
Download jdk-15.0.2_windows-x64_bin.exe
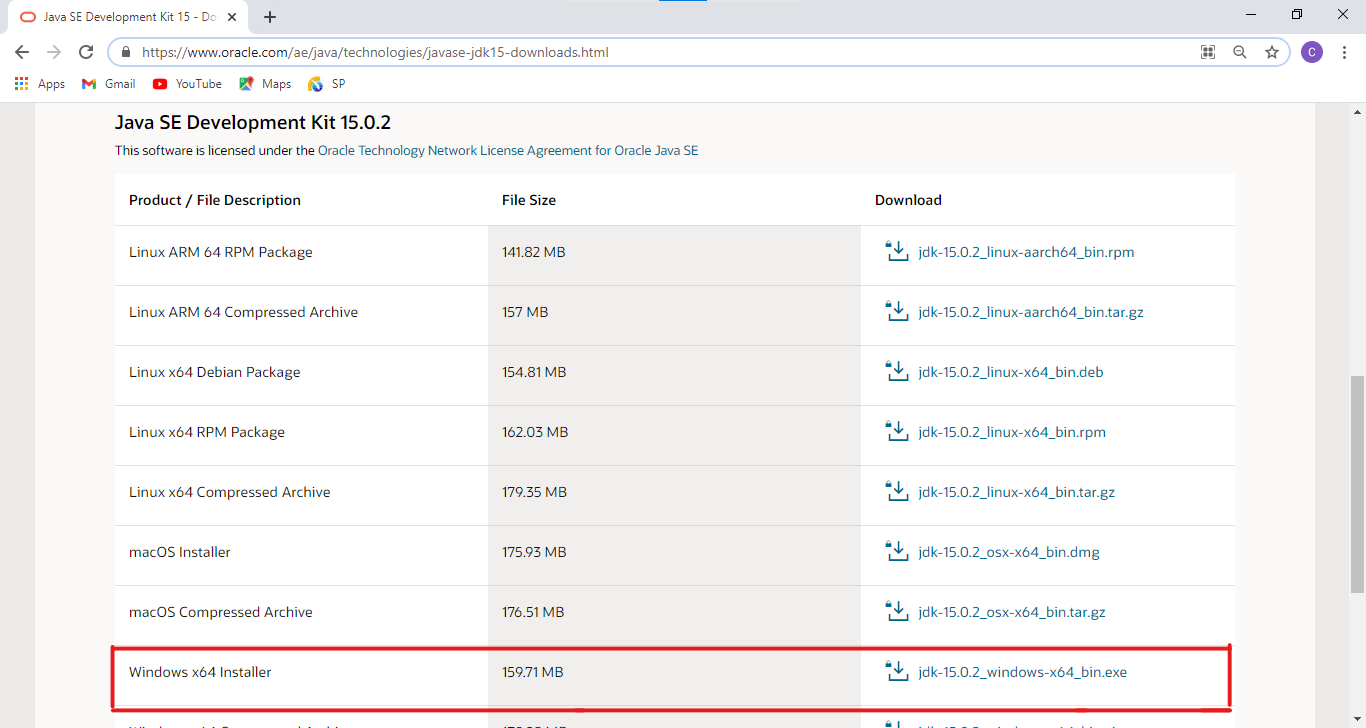[1023, 671]
